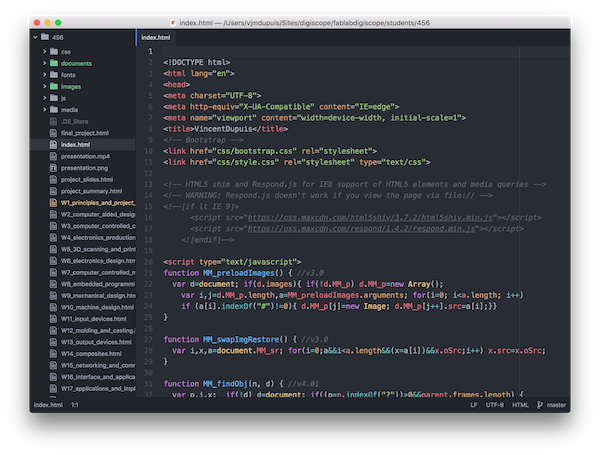Open W14_composites.html in tree
Screen dimensions: 600x455
tap(91, 354)
